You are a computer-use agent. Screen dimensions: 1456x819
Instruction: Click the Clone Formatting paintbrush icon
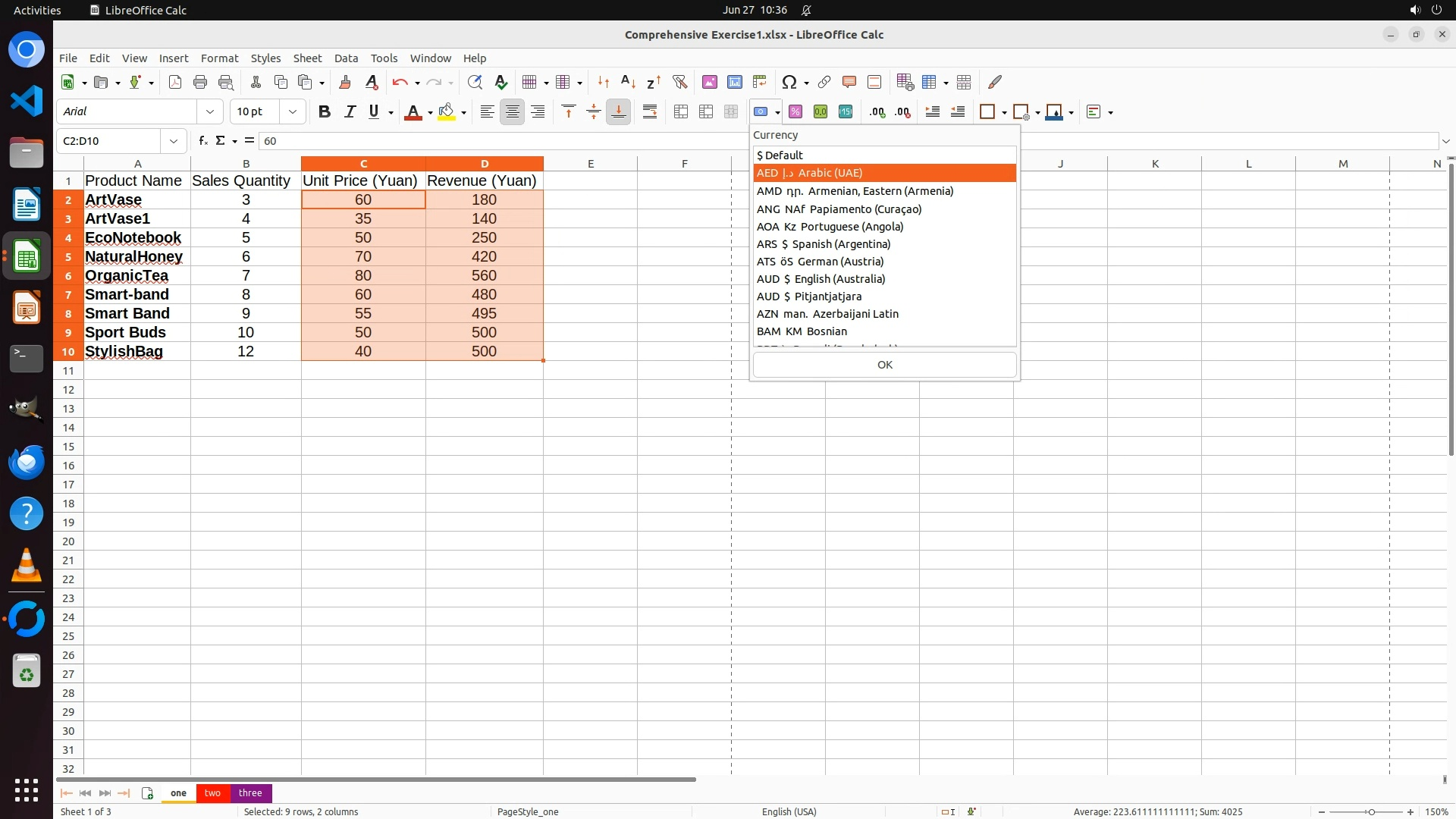tap(345, 82)
